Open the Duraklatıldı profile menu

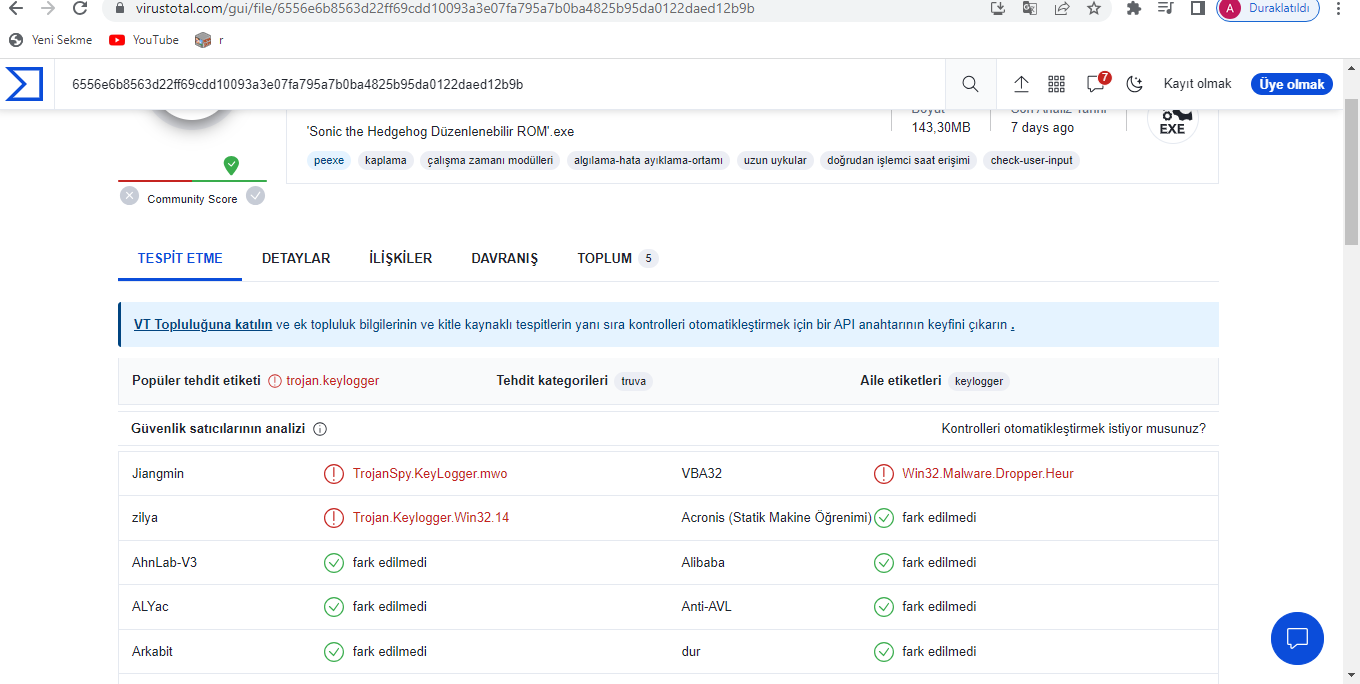[1267, 8]
